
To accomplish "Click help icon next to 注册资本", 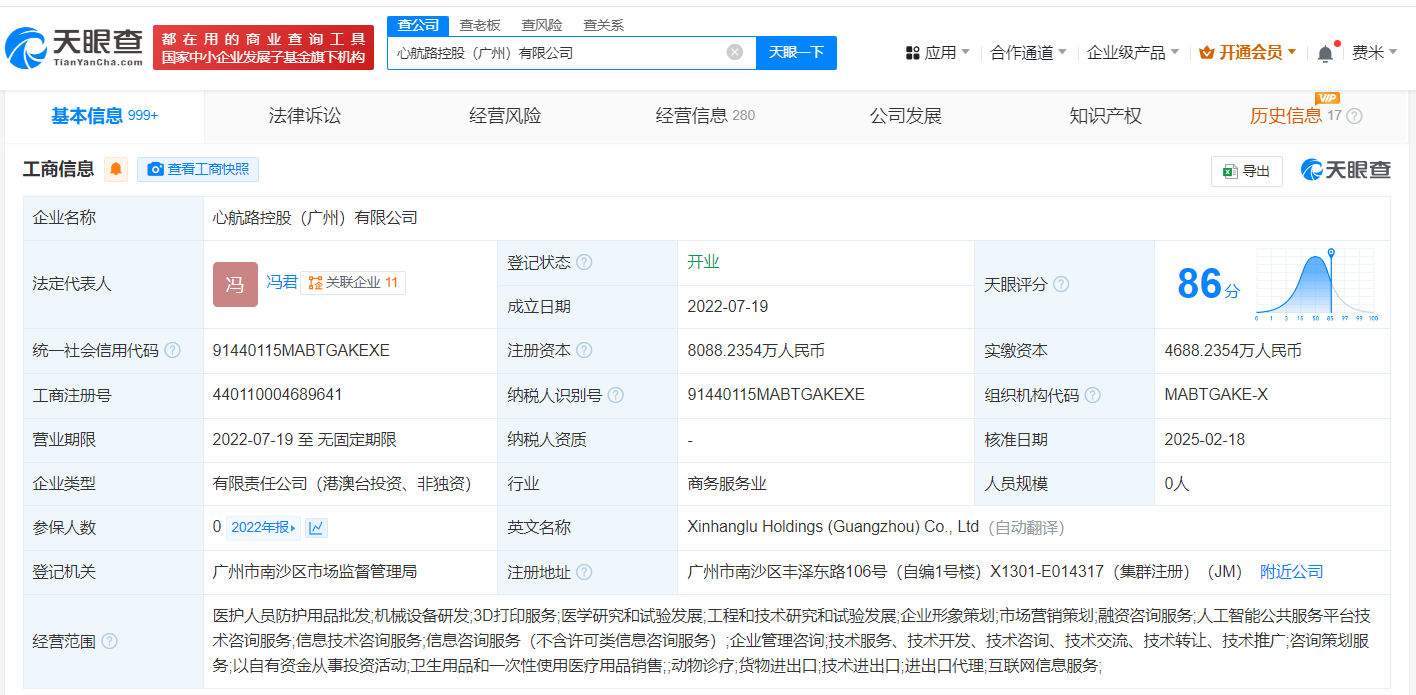I will [x=584, y=351].
